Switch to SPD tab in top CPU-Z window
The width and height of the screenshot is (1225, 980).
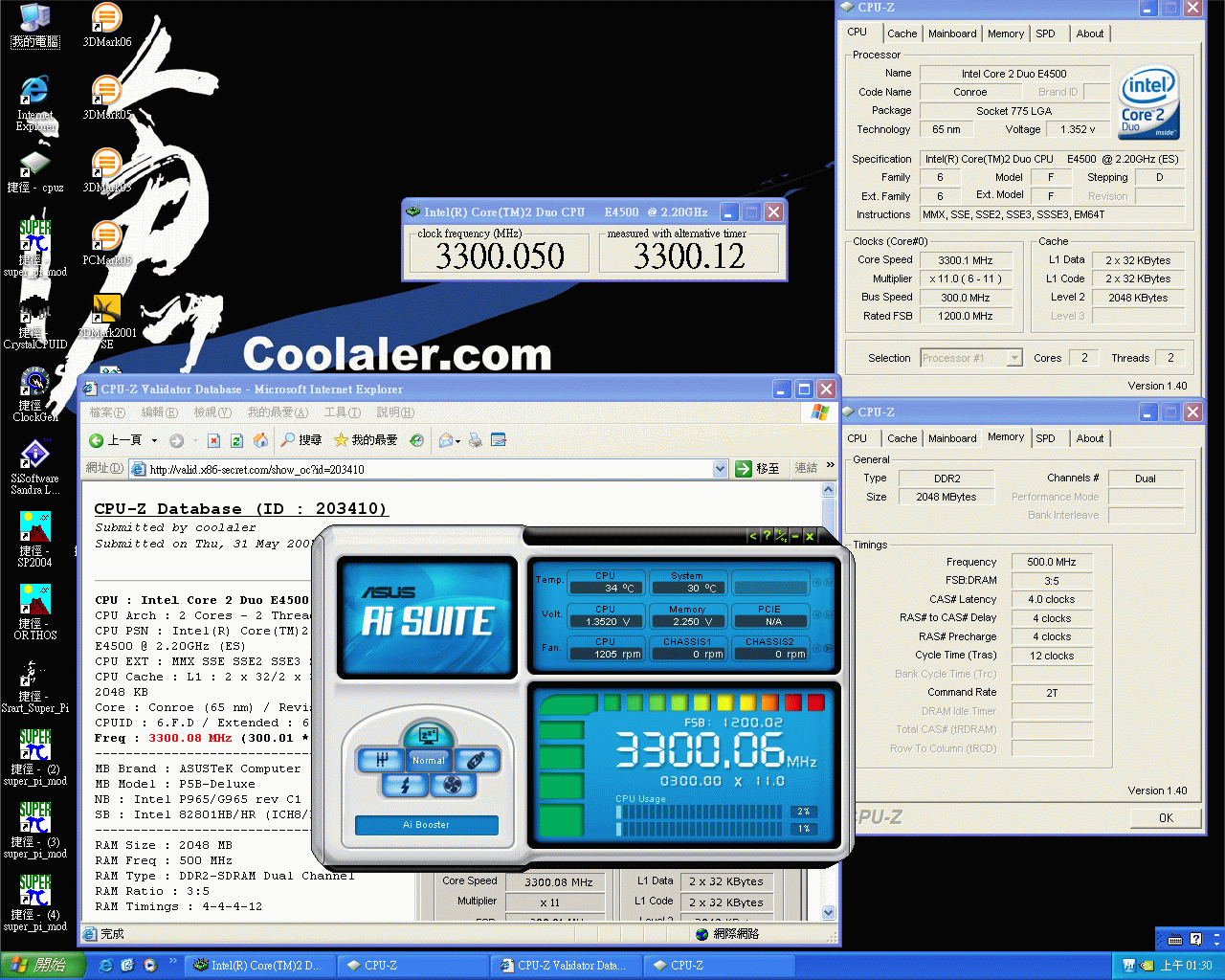coord(1046,33)
